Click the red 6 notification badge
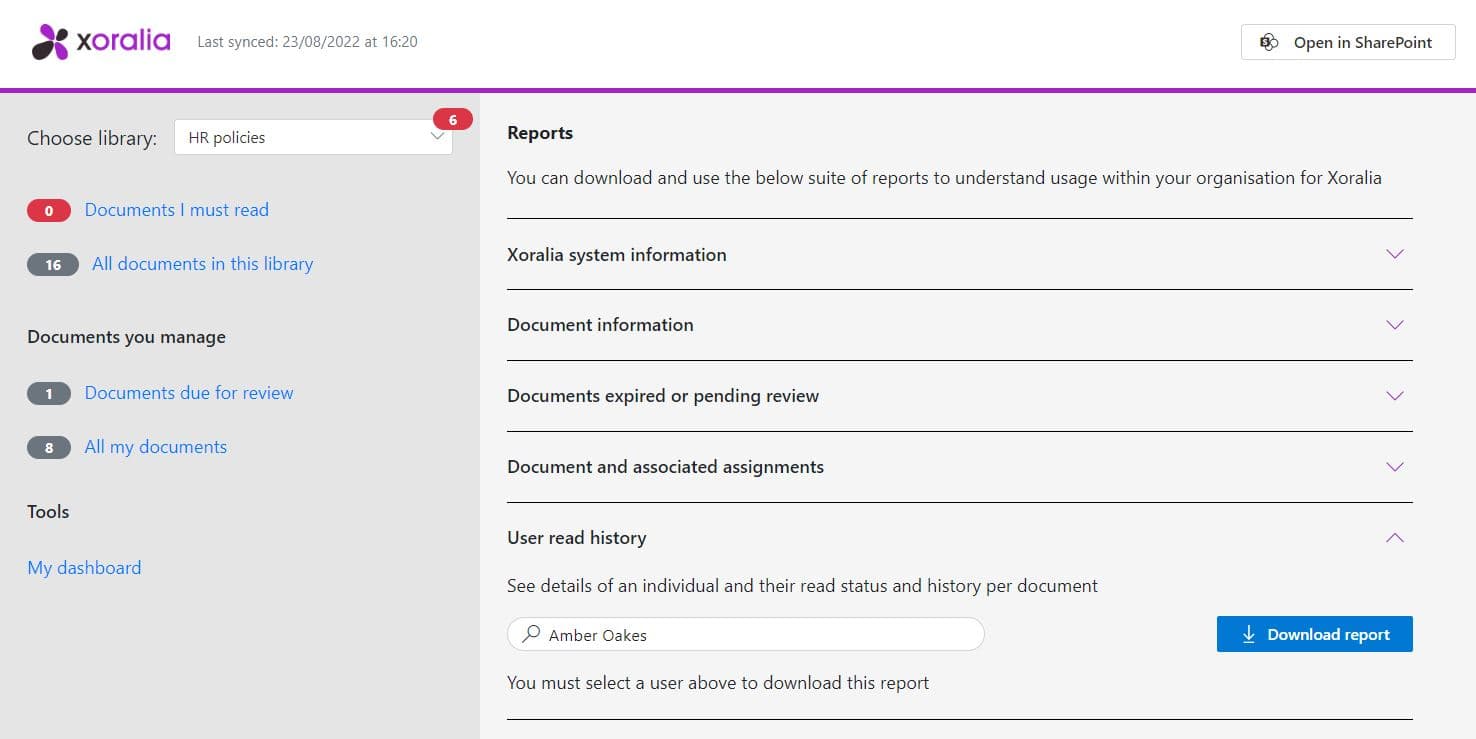This screenshot has height=739, width=1476. click(452, 120)
